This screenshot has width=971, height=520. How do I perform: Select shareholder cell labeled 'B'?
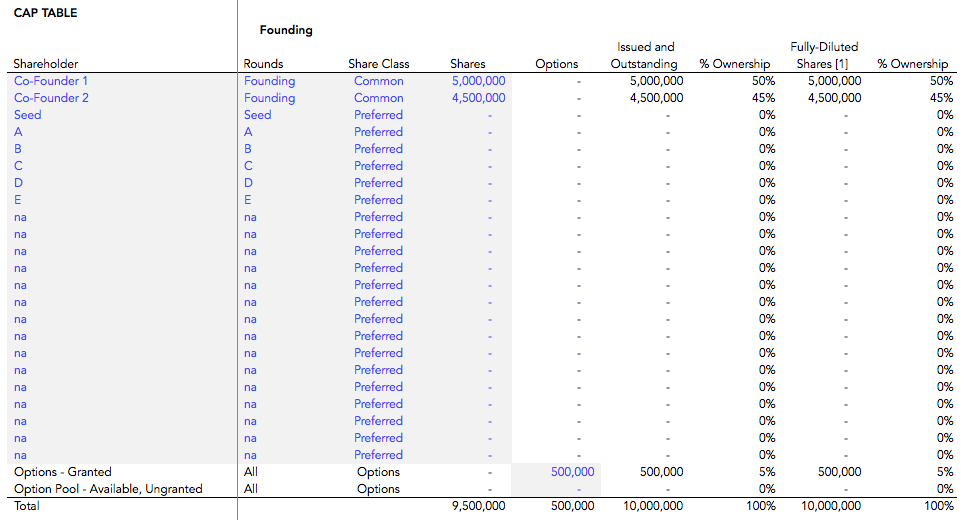click(18, 149)
